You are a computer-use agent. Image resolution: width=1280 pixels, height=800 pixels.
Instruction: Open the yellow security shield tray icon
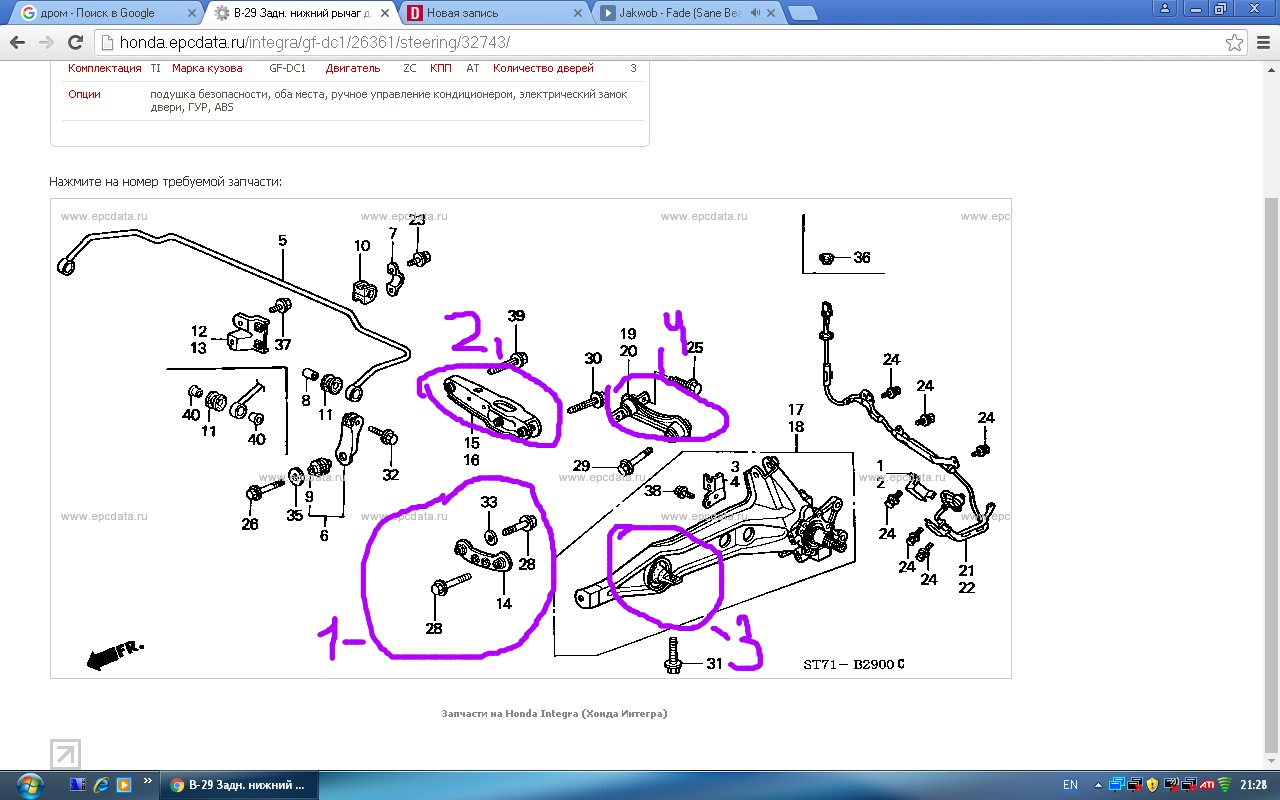(x=1152, y=785)
